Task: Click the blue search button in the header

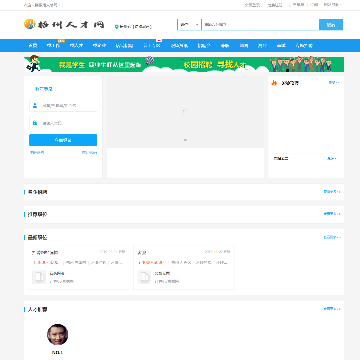Action: click(331, 25)
